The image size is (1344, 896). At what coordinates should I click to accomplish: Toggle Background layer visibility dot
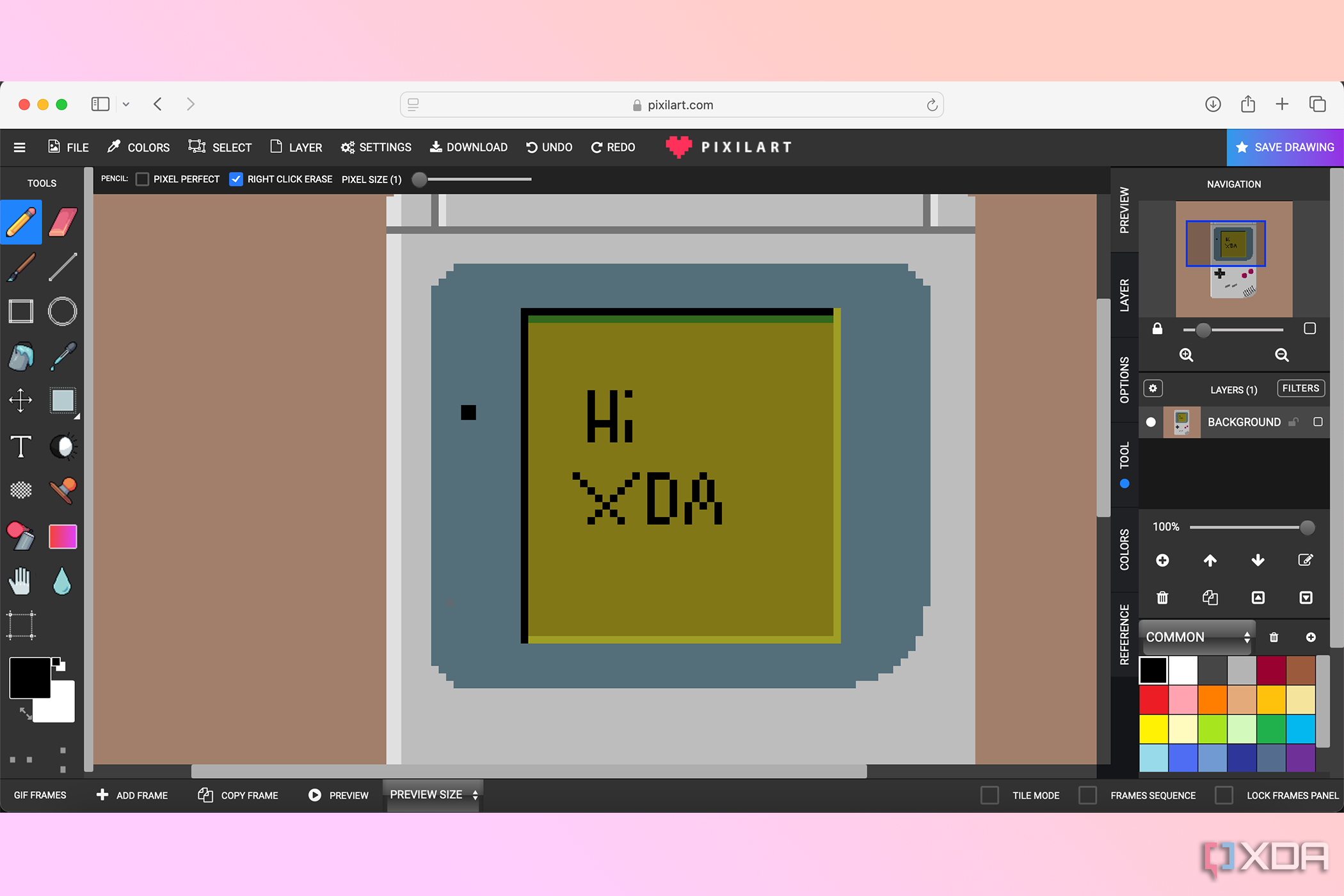tap(1151, 422)
